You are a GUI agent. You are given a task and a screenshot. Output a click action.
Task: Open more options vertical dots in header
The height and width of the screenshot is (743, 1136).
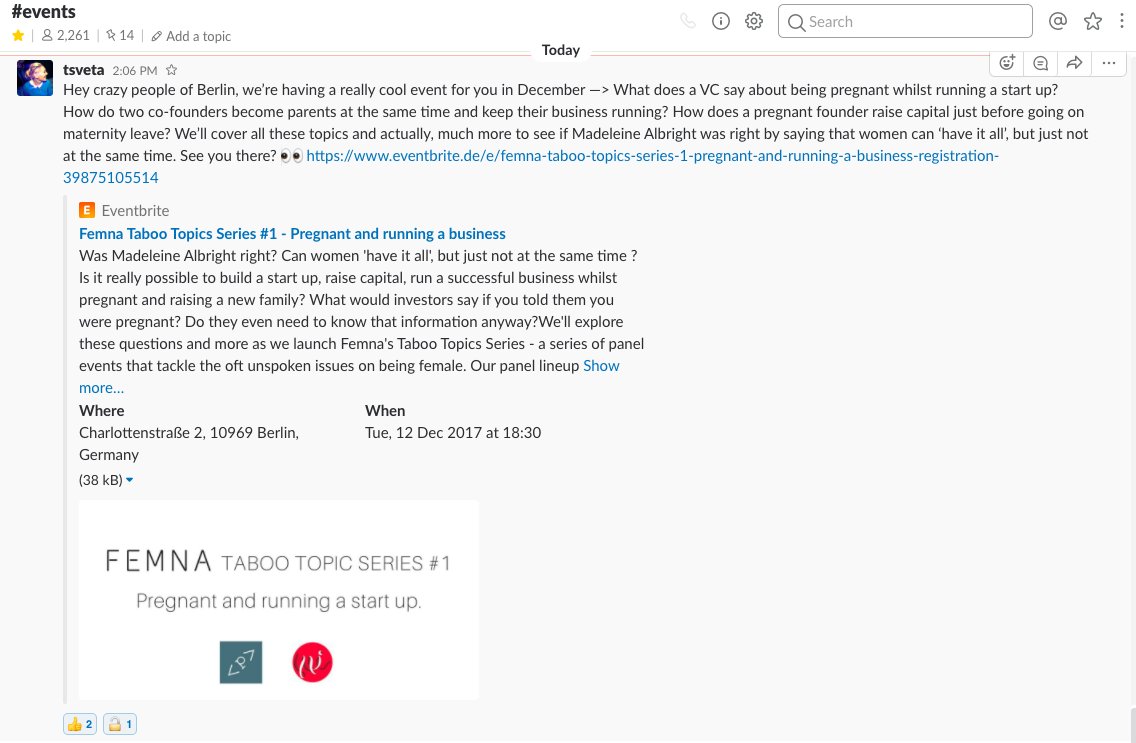[x=1122, y=22]
